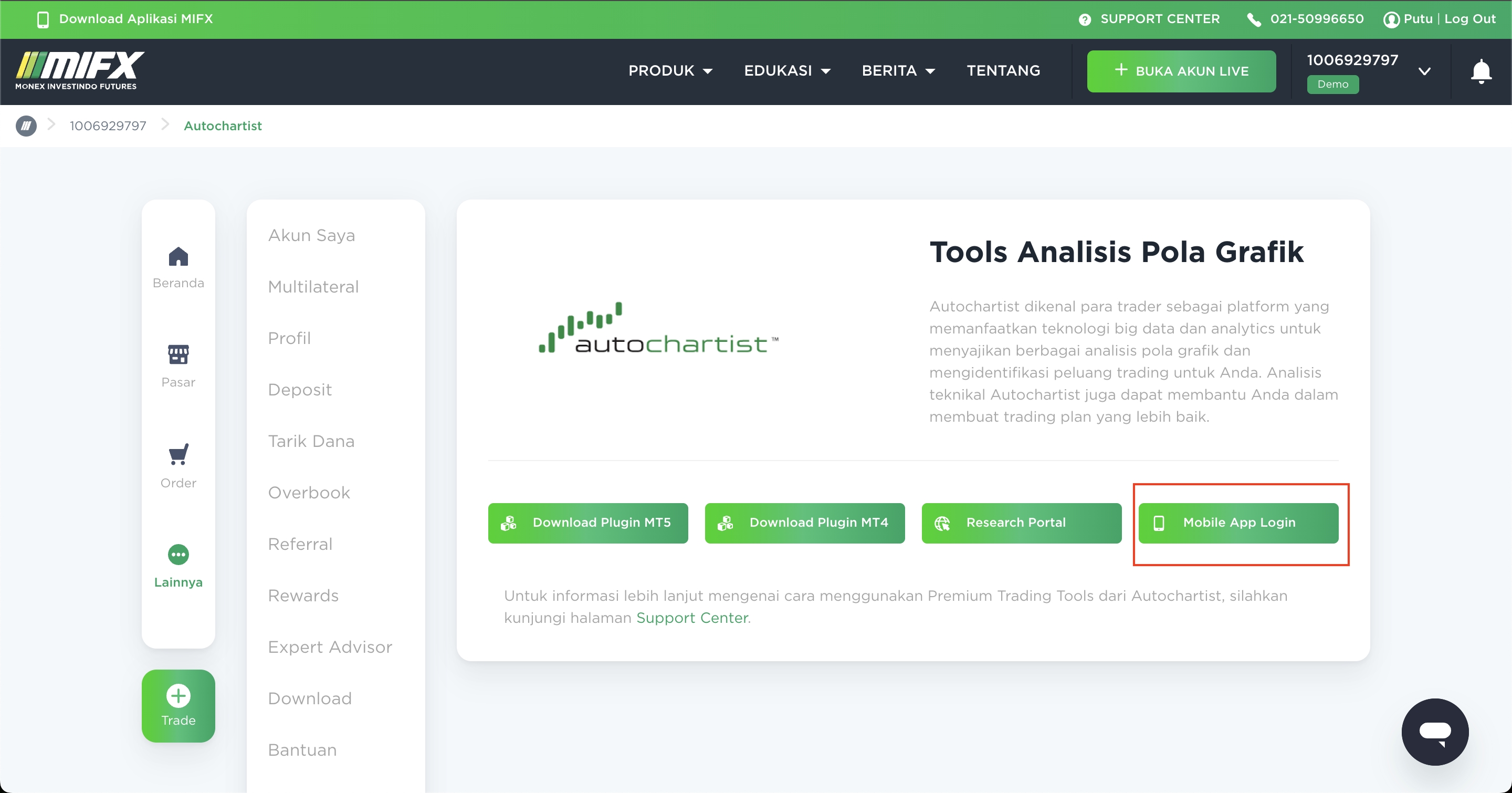The width and height of the screenshot is (1512, 793).
Task: Open SUPPORT CENTER in top bar
Action: [x=1160, y=19]
